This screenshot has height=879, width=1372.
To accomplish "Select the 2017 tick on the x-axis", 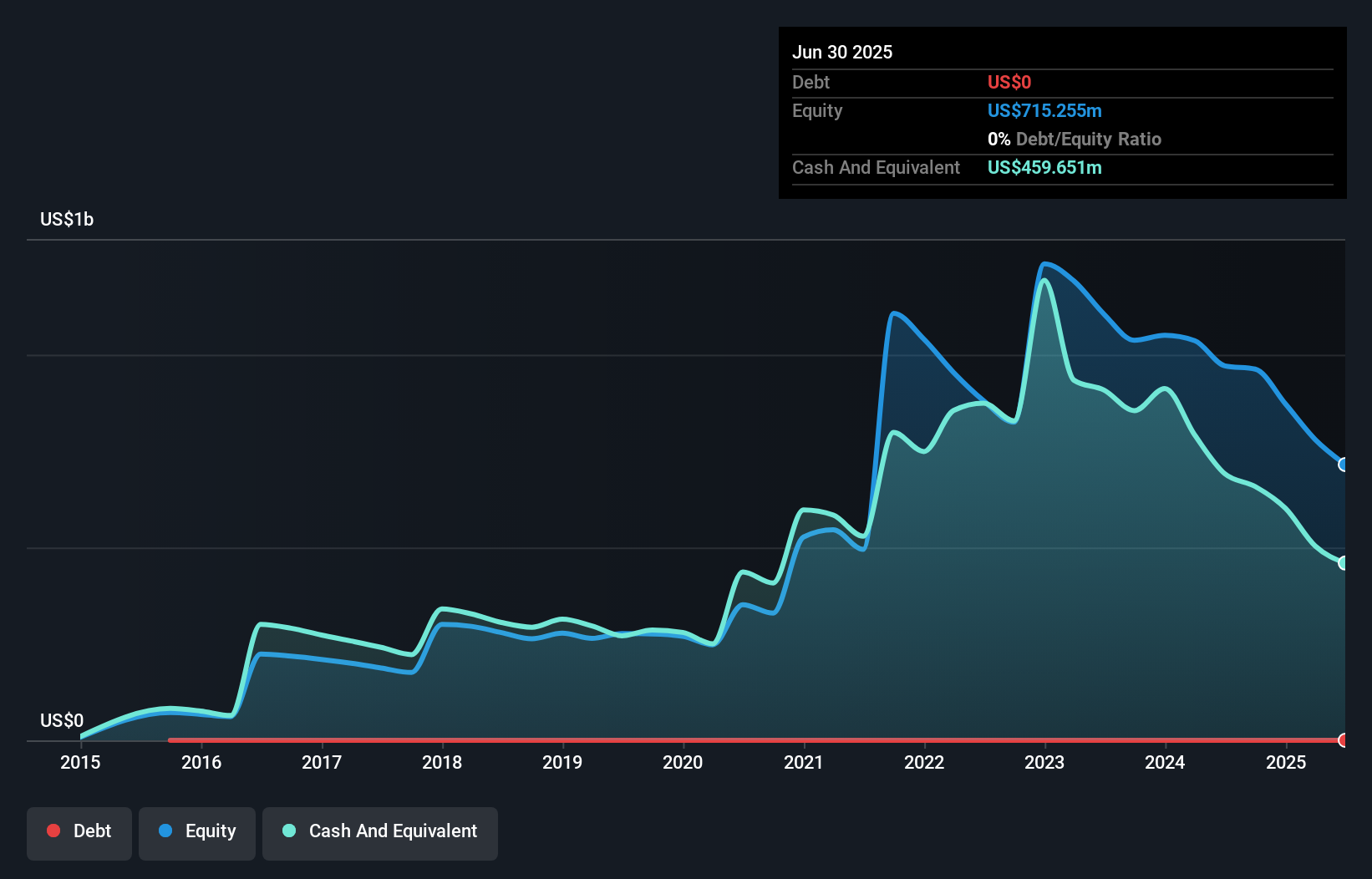I will pyautogui.click(x=322, y=762).
